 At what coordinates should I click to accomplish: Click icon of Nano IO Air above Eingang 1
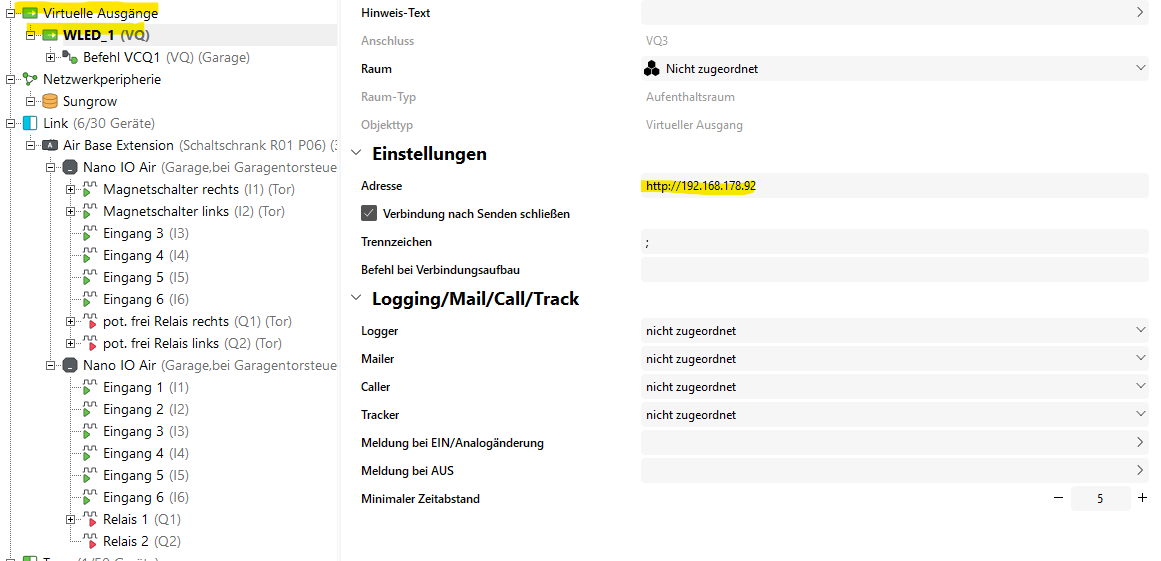tap(70, 366)
